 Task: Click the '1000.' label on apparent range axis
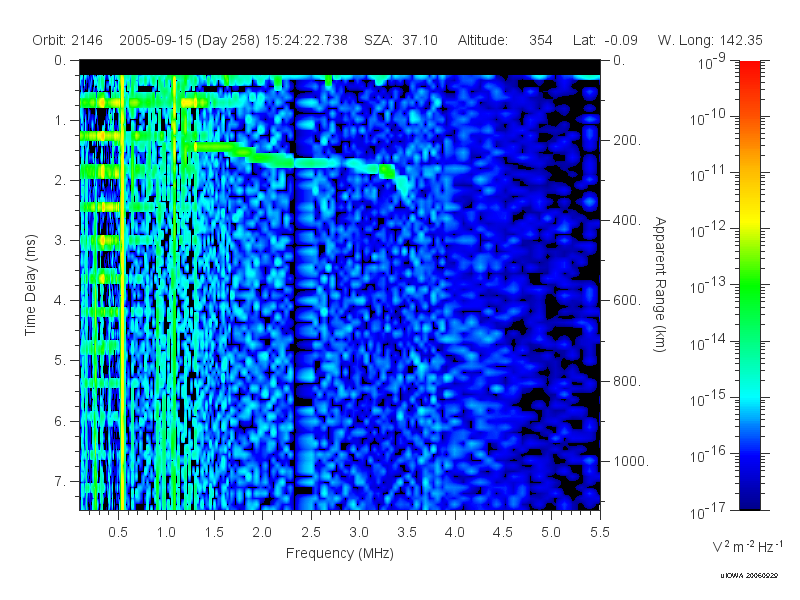point(631,461)
